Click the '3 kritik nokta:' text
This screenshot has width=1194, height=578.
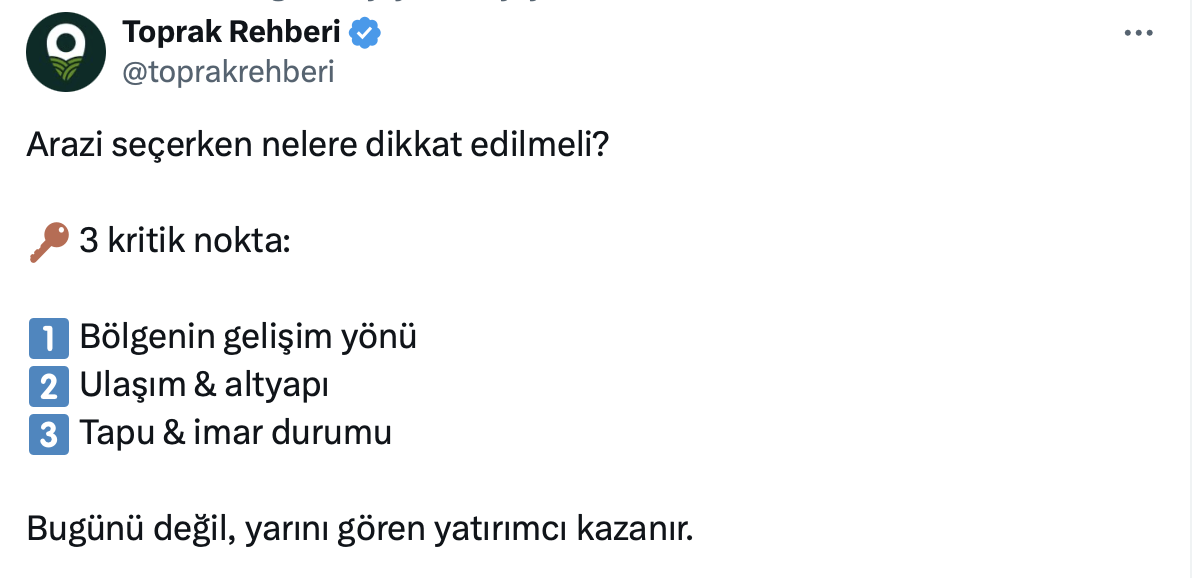(184, 242)
